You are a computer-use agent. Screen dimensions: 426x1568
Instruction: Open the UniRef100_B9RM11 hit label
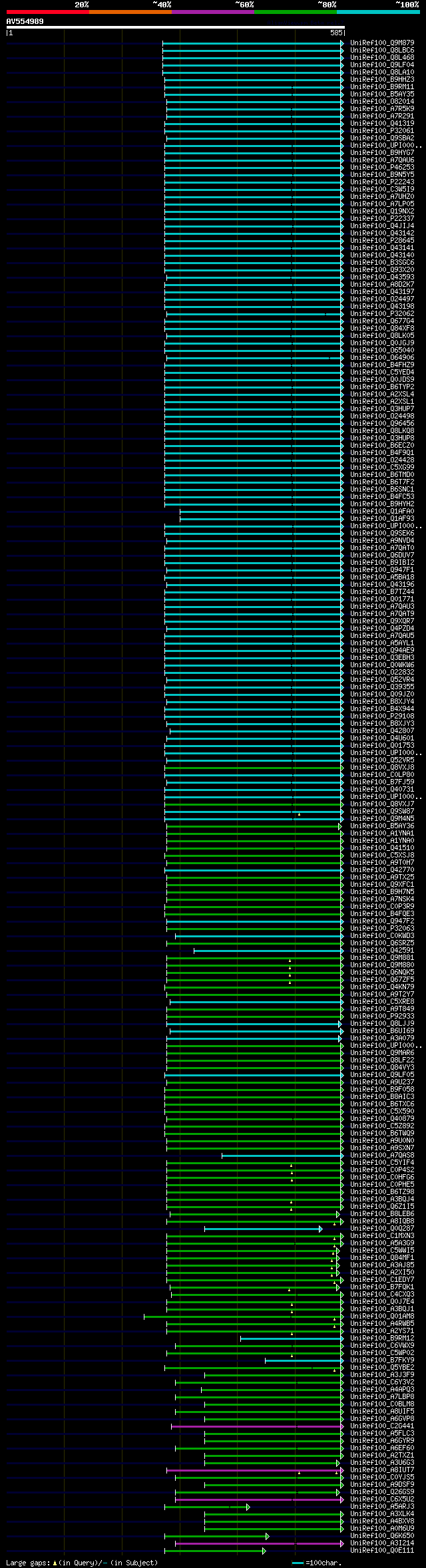pyautogui.click(x=382, y=87)
